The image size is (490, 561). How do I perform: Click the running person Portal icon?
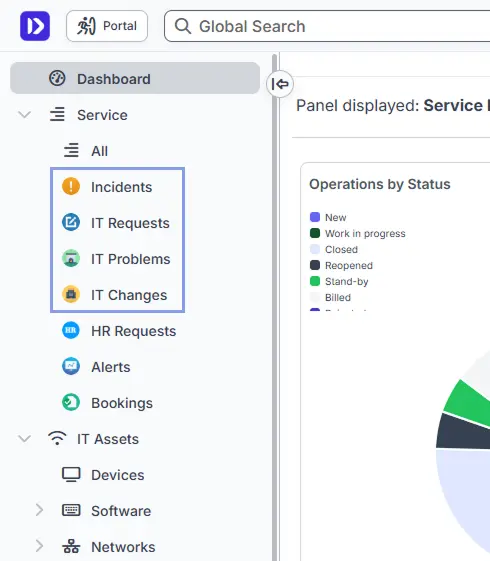87,26
